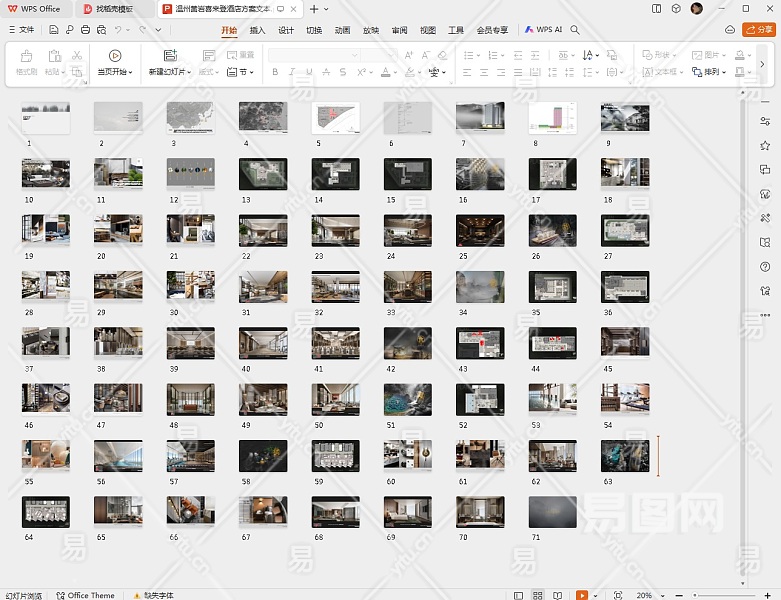This screenshot has width=781, height=600.
Task: Click the fit-to-window icon in status bar
Action: (617, 595)
